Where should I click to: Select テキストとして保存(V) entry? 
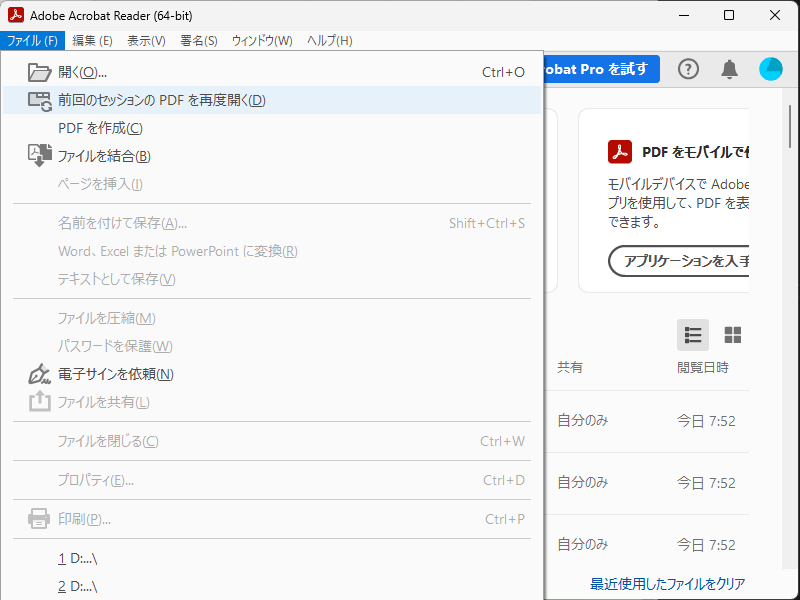[272, 279]
